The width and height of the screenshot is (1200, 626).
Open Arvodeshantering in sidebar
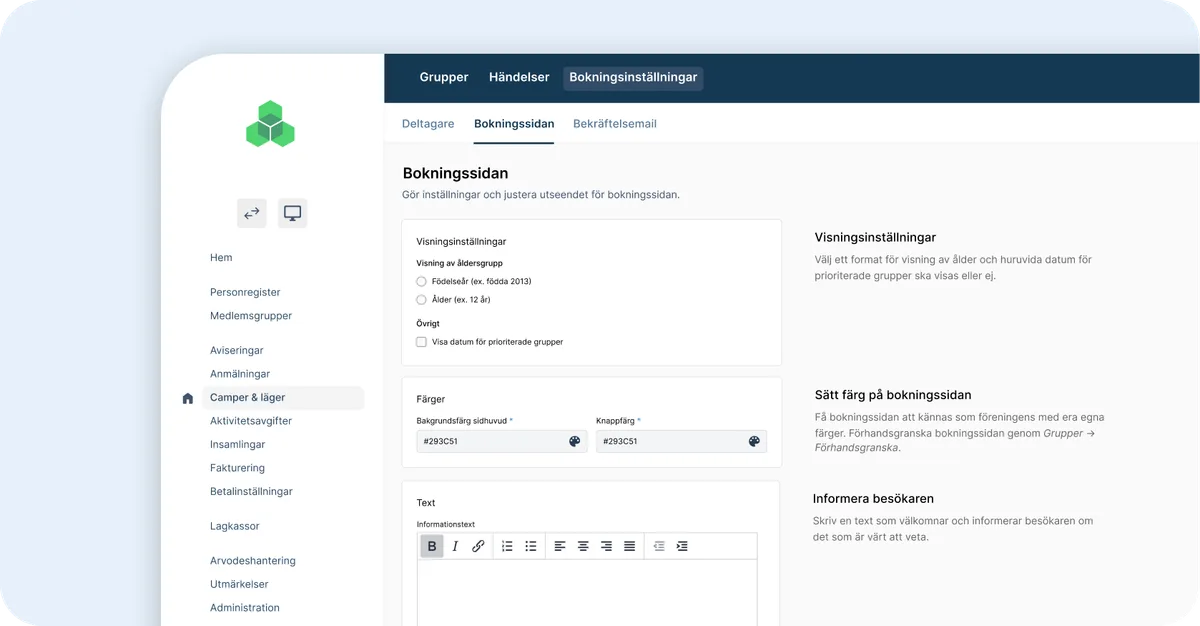(253, 561)
